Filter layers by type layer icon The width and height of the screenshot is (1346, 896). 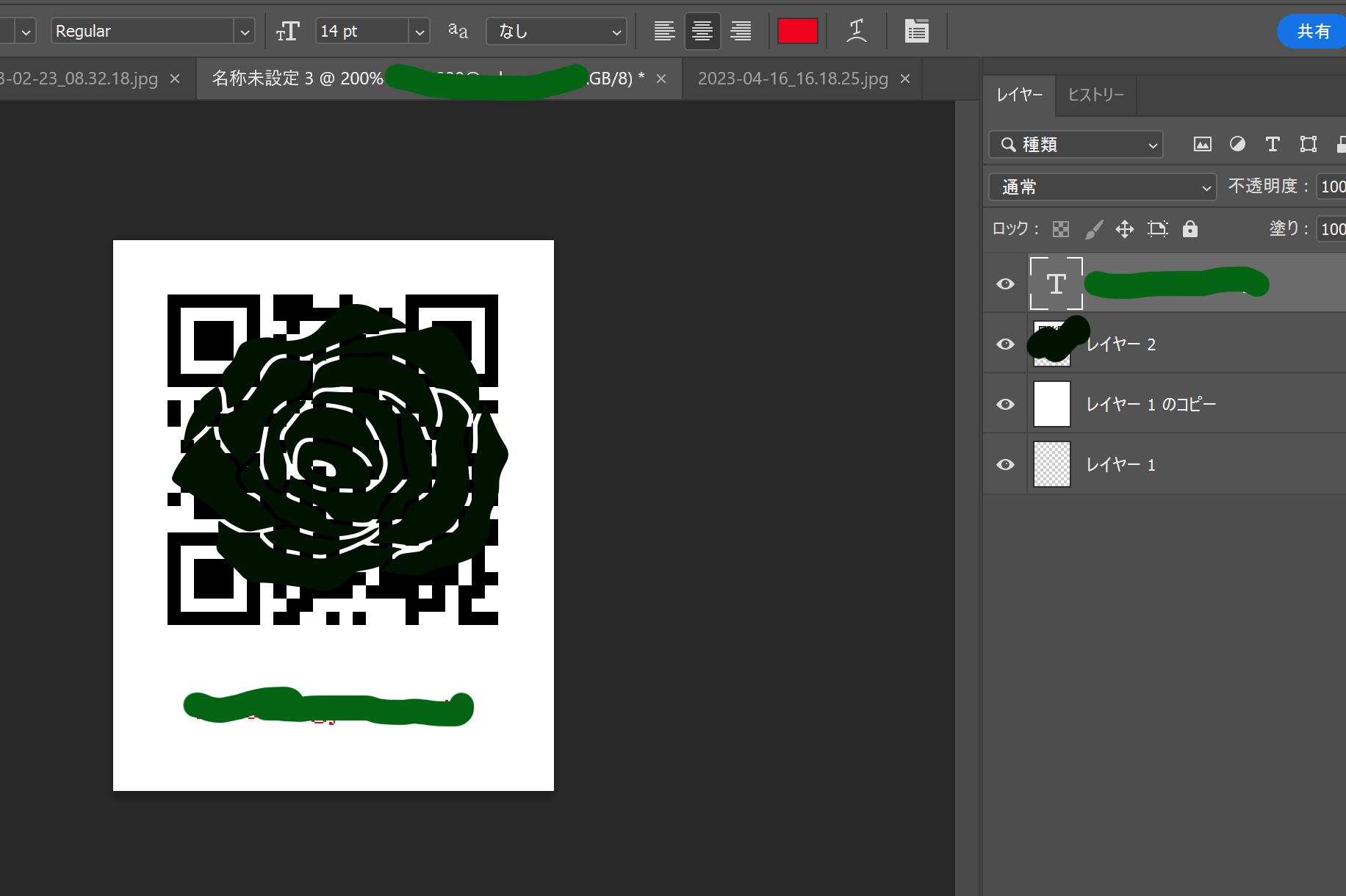[1273, 145]
